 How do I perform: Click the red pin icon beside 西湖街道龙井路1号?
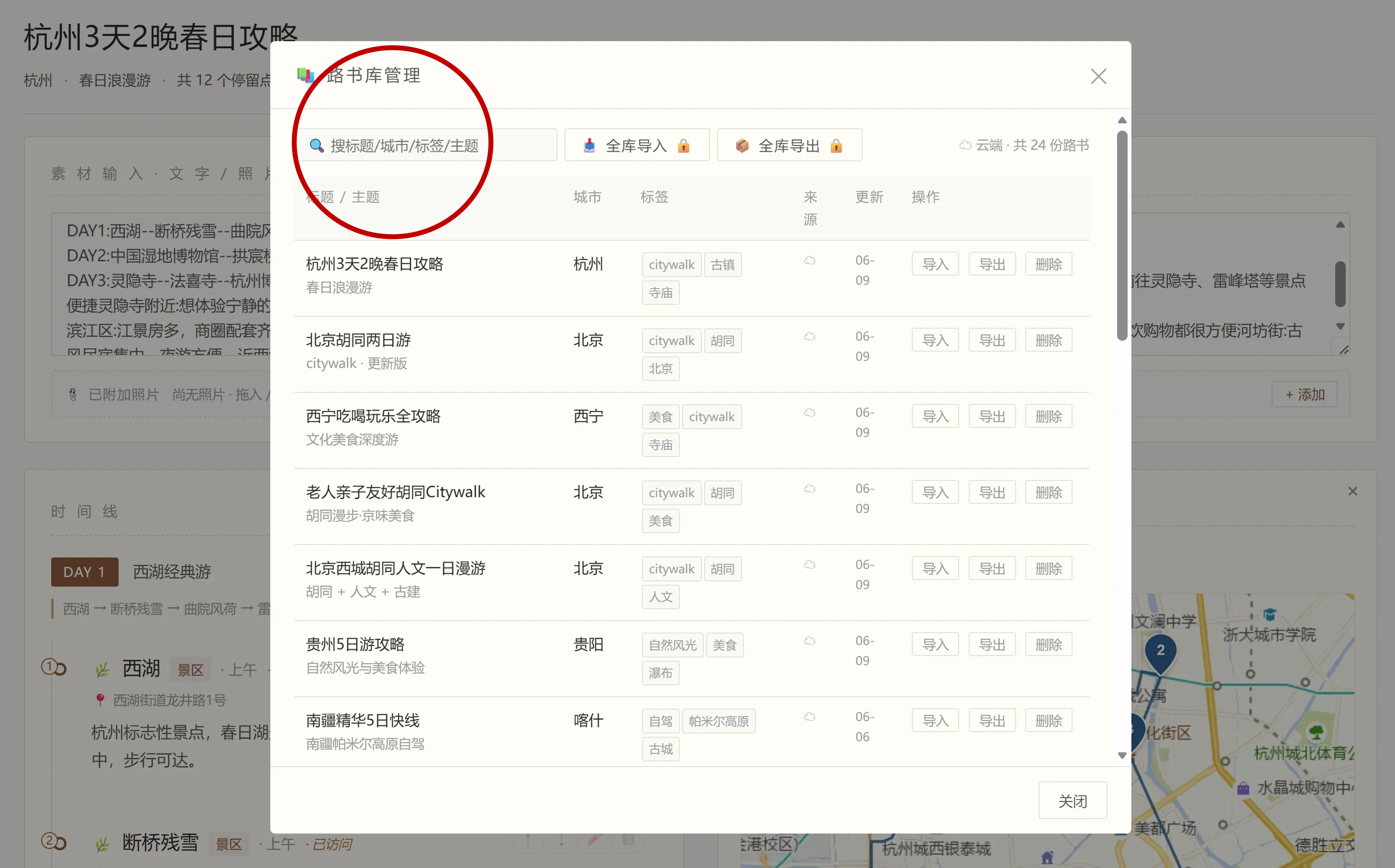pos(100,700)
